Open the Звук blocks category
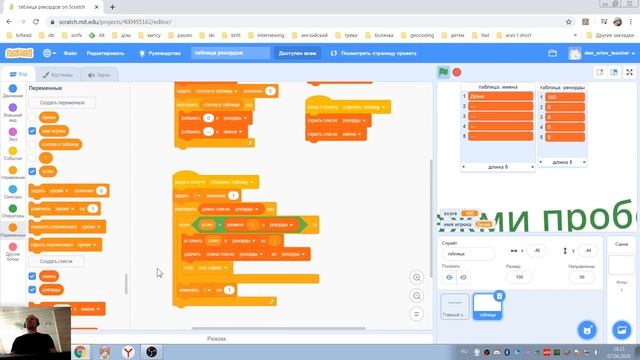The width and height of the screenshot is (640, 360). coord(13,134)
